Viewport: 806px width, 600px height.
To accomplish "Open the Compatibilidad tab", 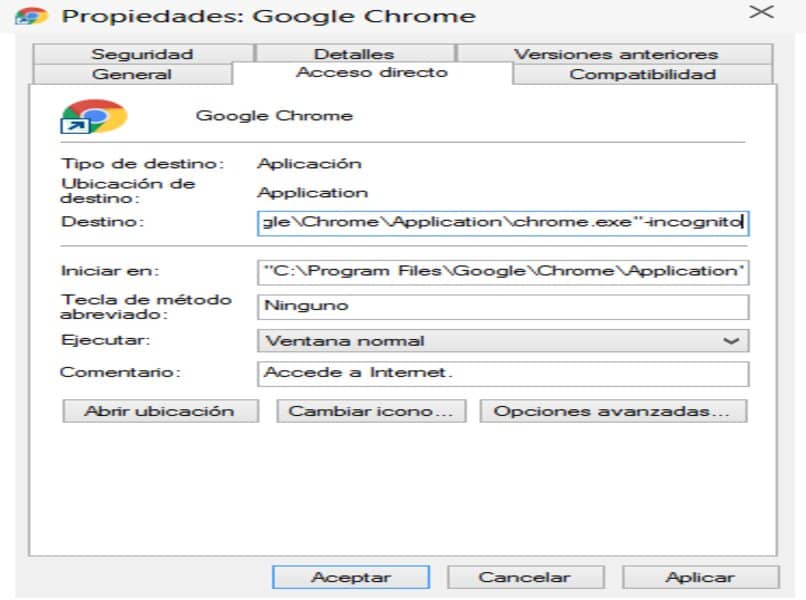I will [x=643, y=74].
